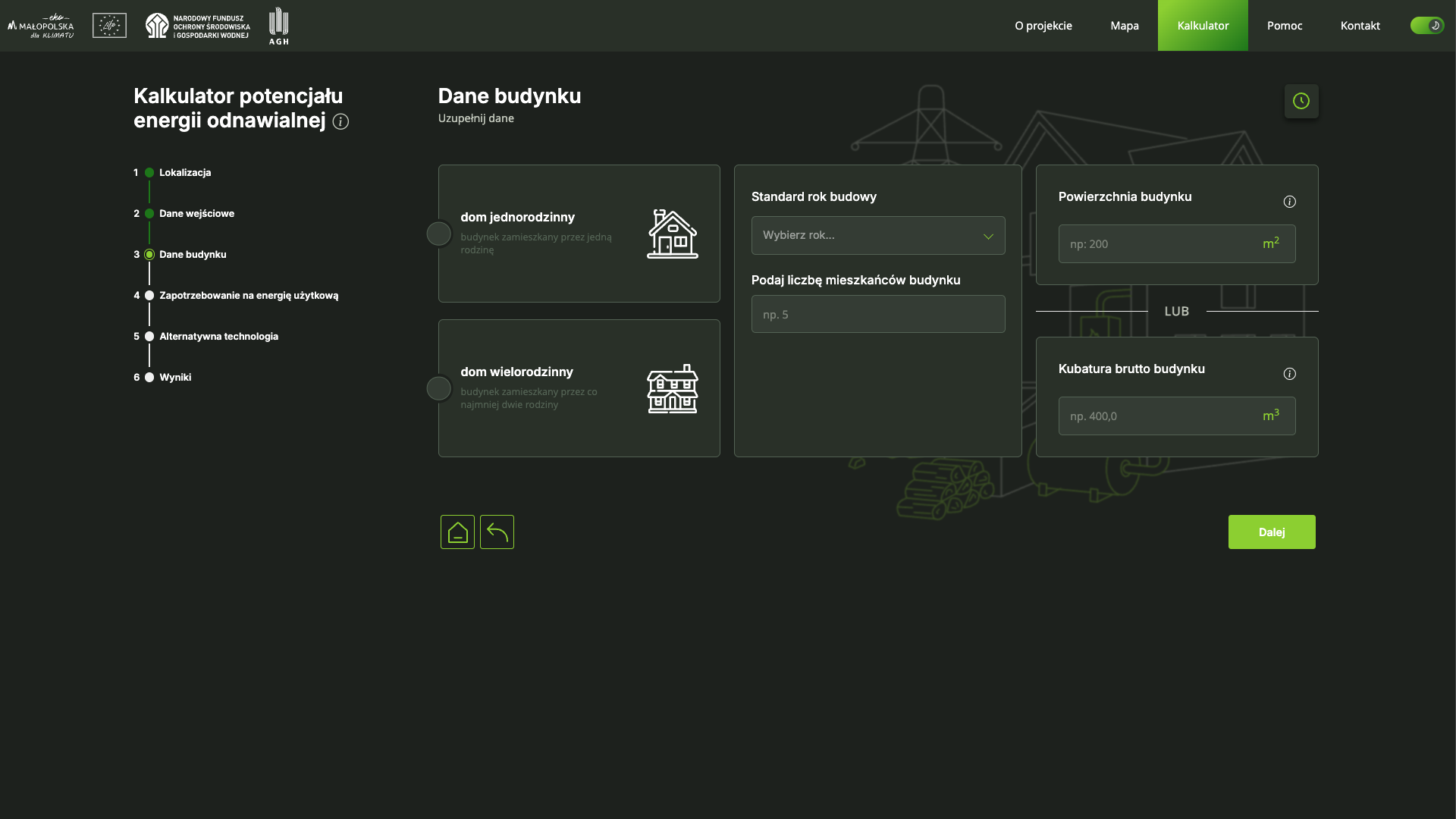Viewport: 1456px width, 819px height.
Task: Click the single-family house icon
Action: point(673,234)
